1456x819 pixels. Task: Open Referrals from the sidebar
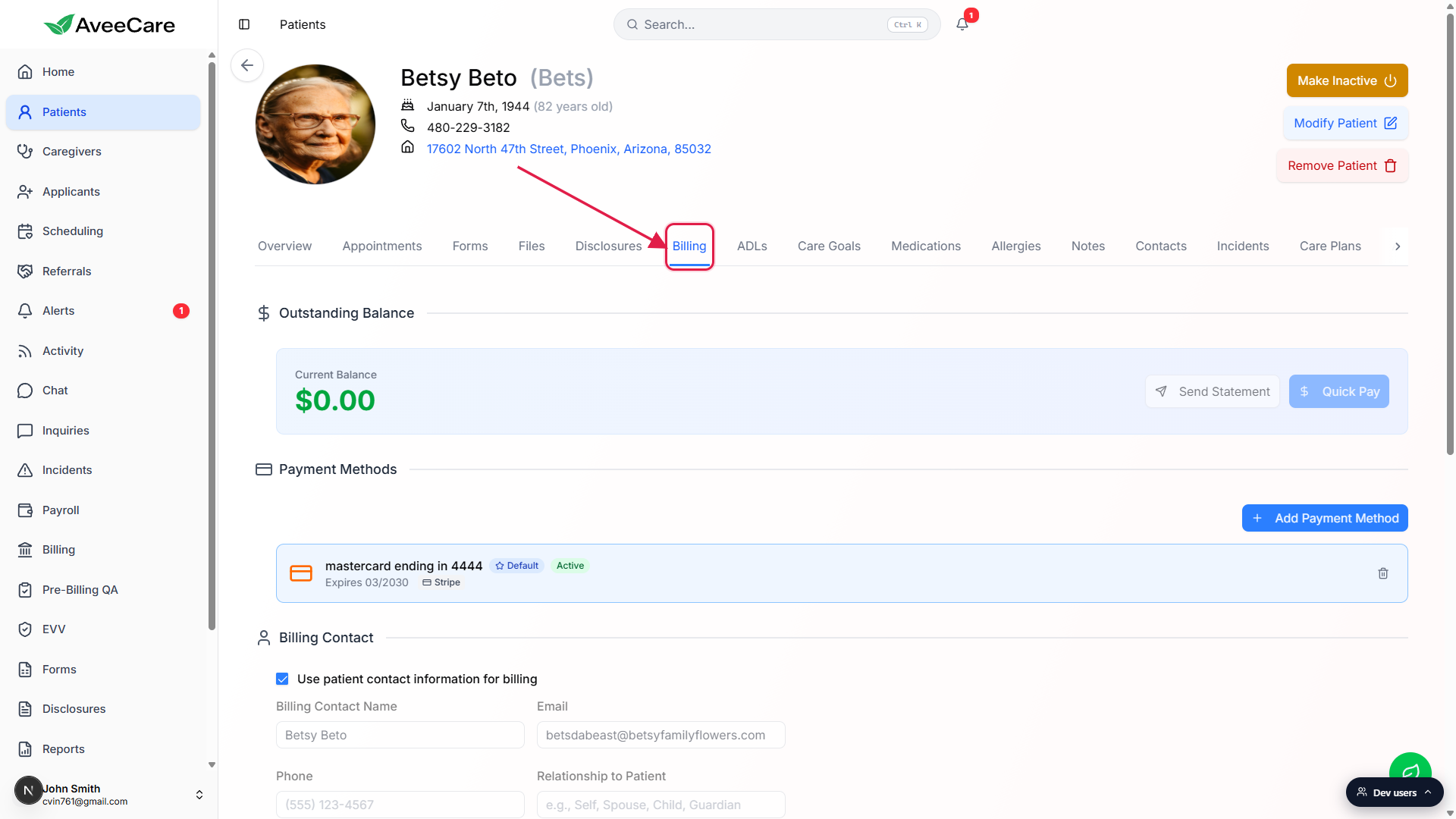click(102, 271)
